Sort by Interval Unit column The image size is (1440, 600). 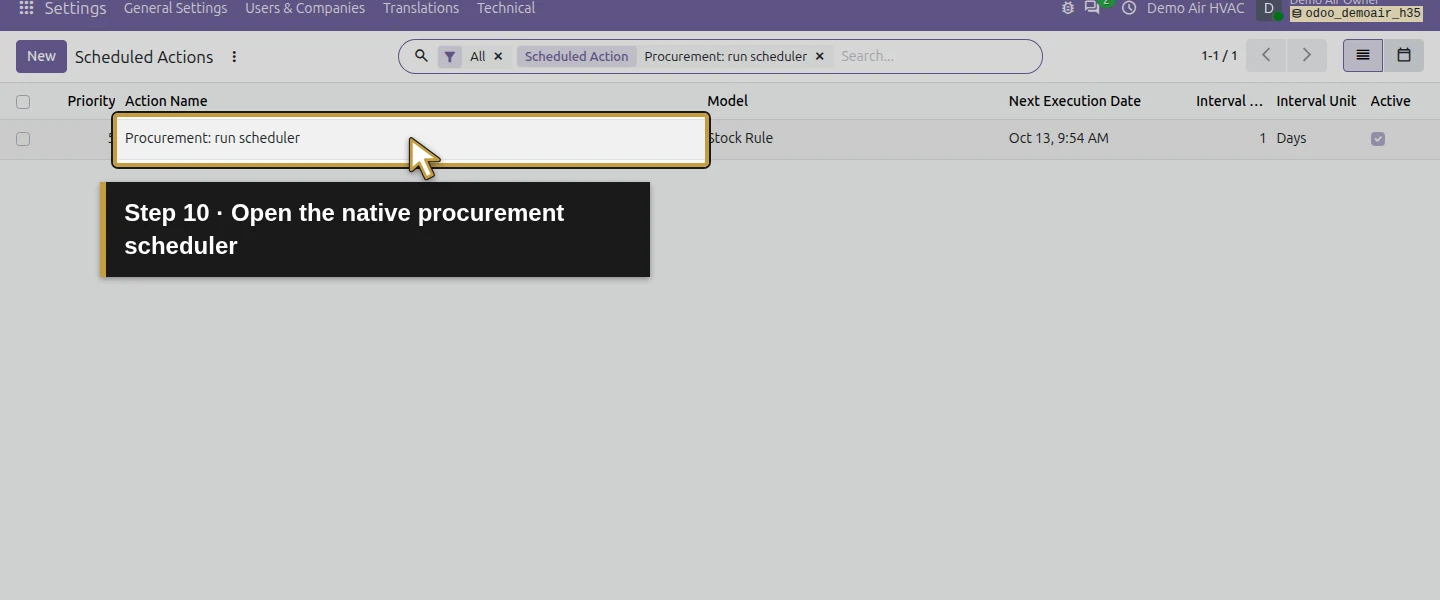(1316, 101)
